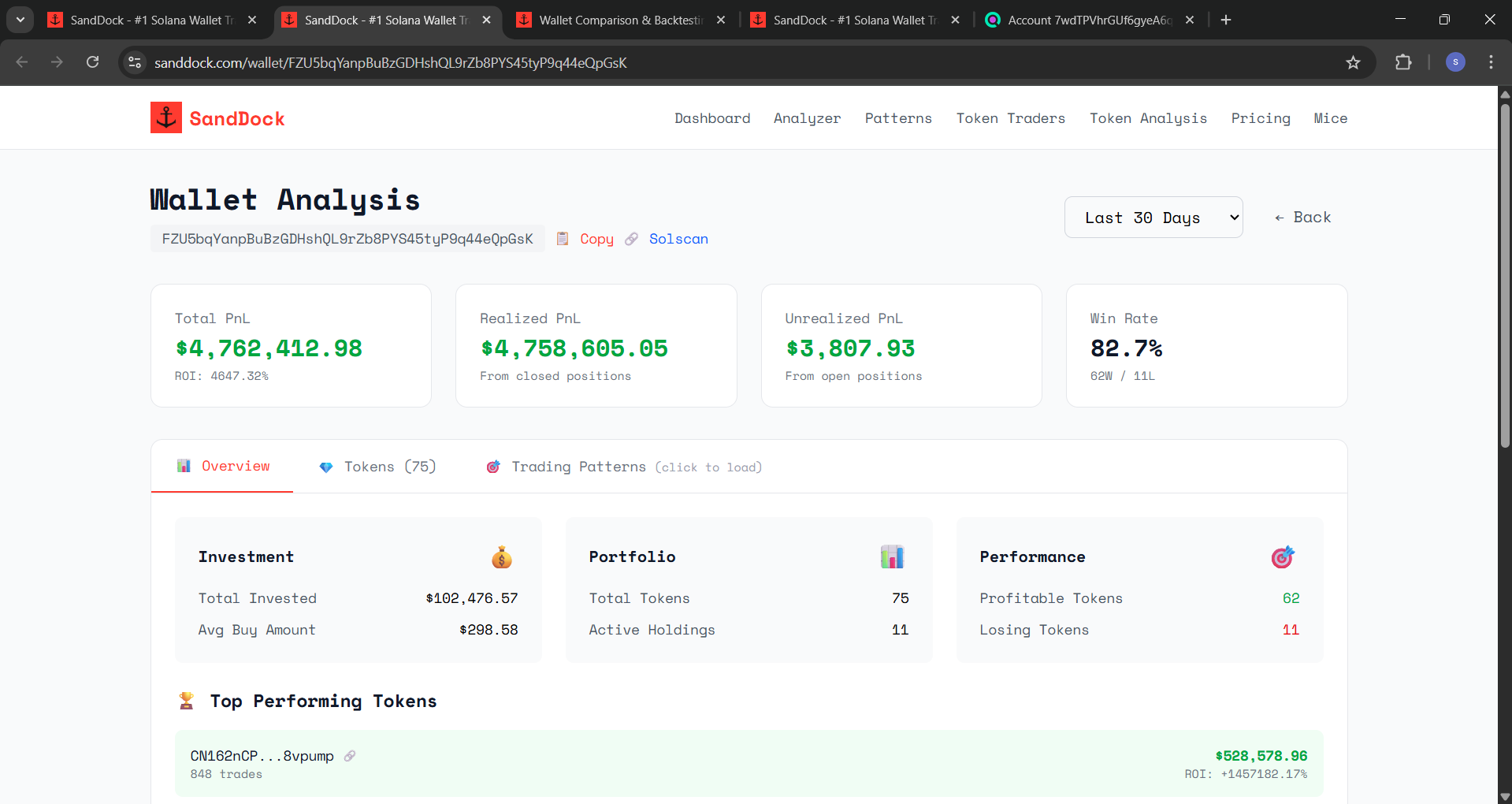Switch to the Account 7wdTPVhrGUf6gyeA6 browser tab
This screenshot has height=804, width=1512.
[1090, 20]
